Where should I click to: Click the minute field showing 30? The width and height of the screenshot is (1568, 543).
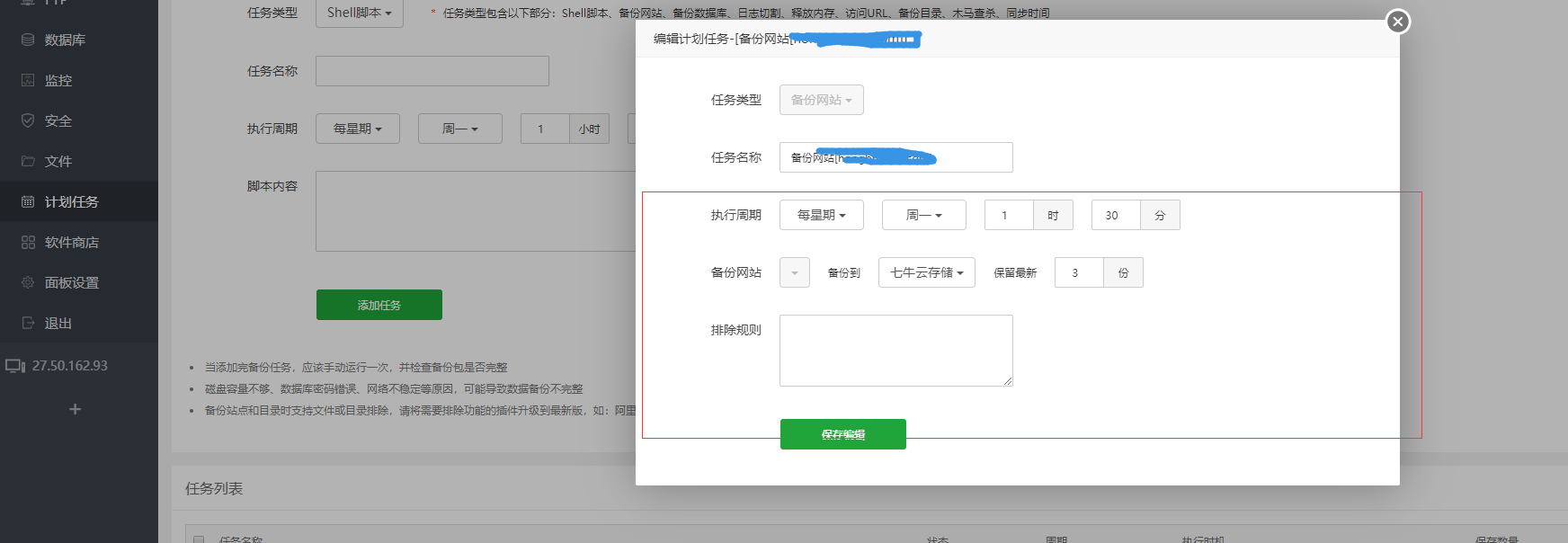coord(1116,215)
